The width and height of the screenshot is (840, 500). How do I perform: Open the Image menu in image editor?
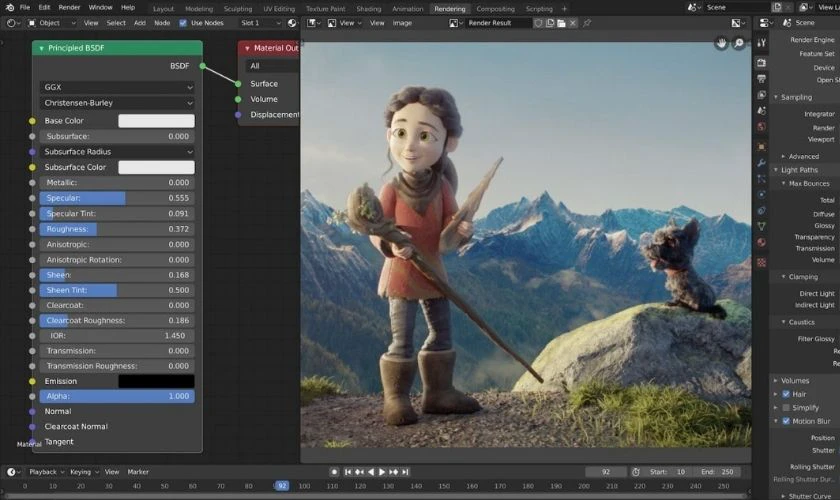[402, 23]
